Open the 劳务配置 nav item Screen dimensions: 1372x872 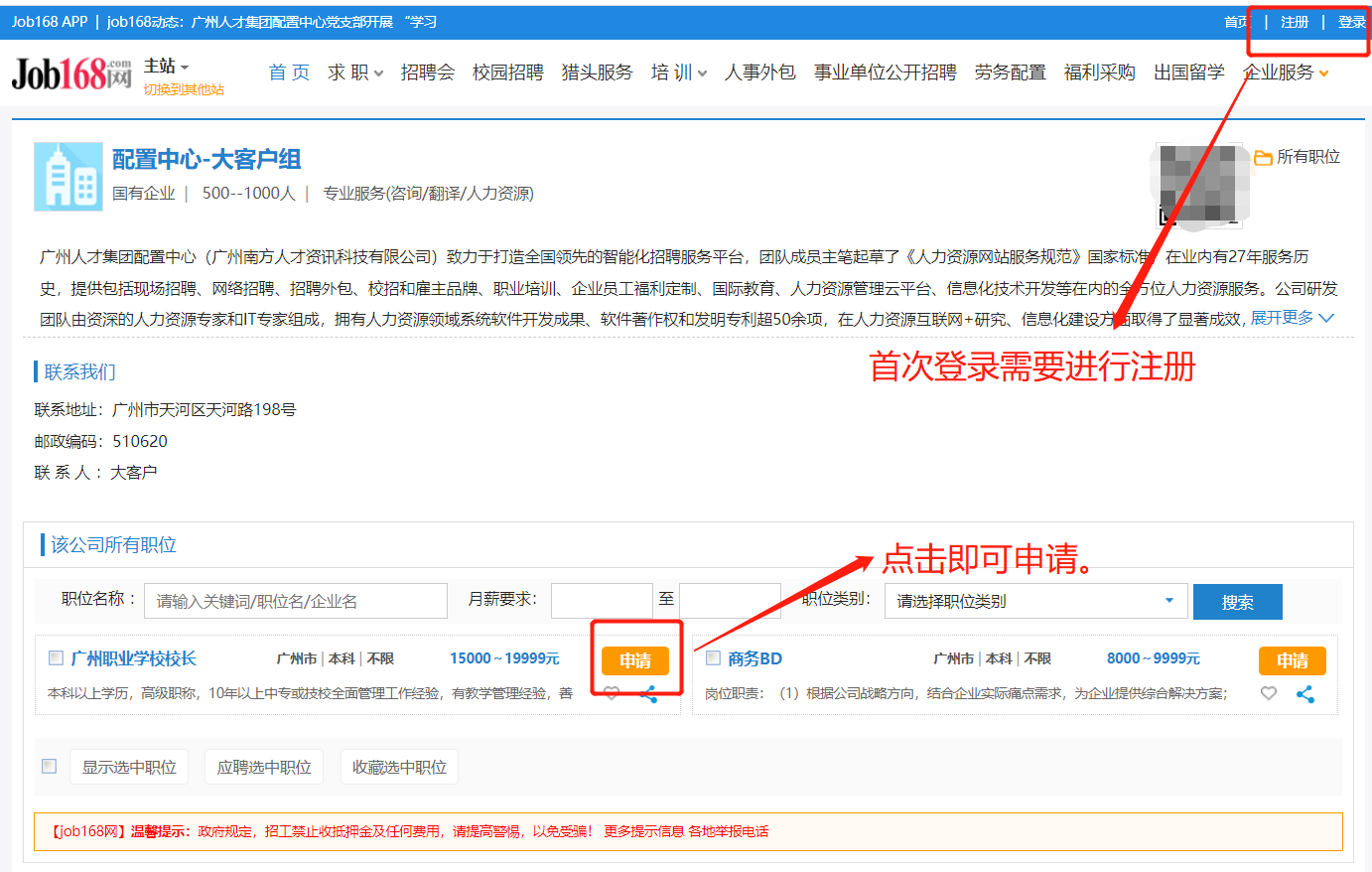click(1011, 73)
